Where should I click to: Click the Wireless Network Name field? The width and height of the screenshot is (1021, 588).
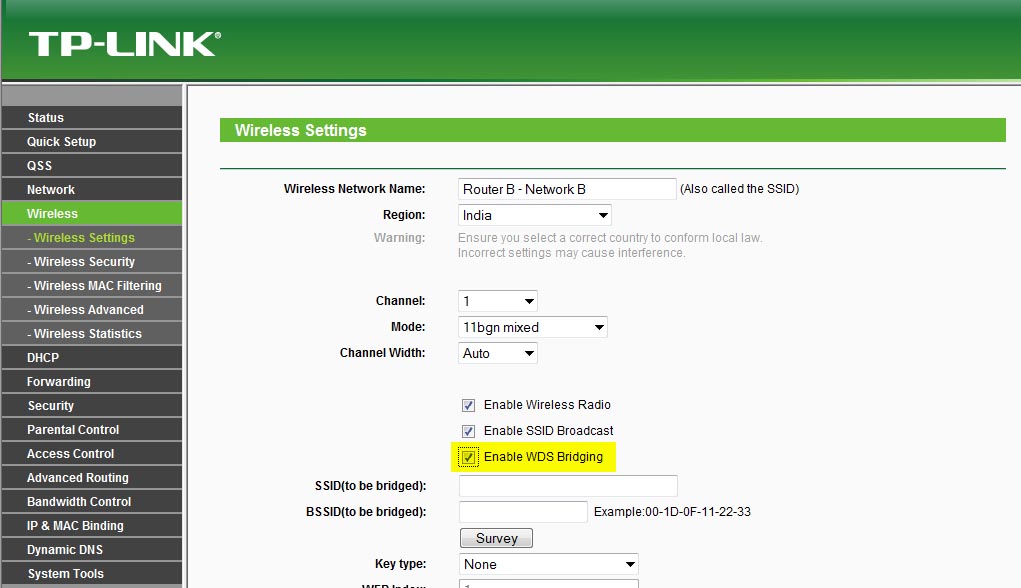point(567,189)
